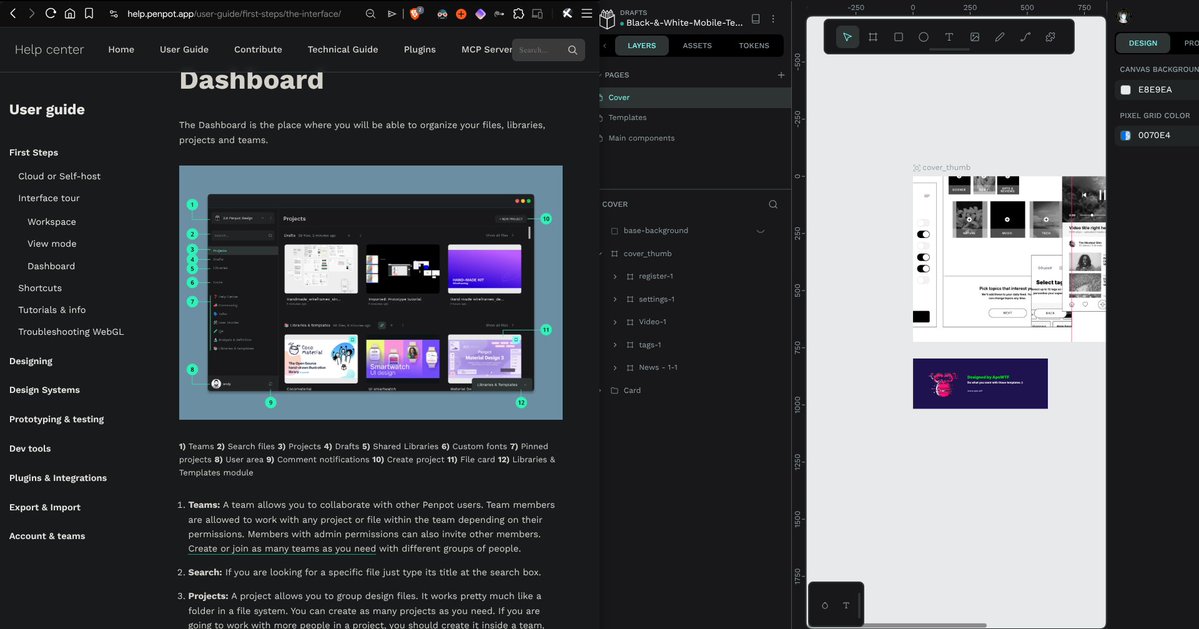Image resolution: width=1199 pixels, height=629 pixels.
Task: Select the Text tool in Penpot toolbar
Action: click(949, 37)
